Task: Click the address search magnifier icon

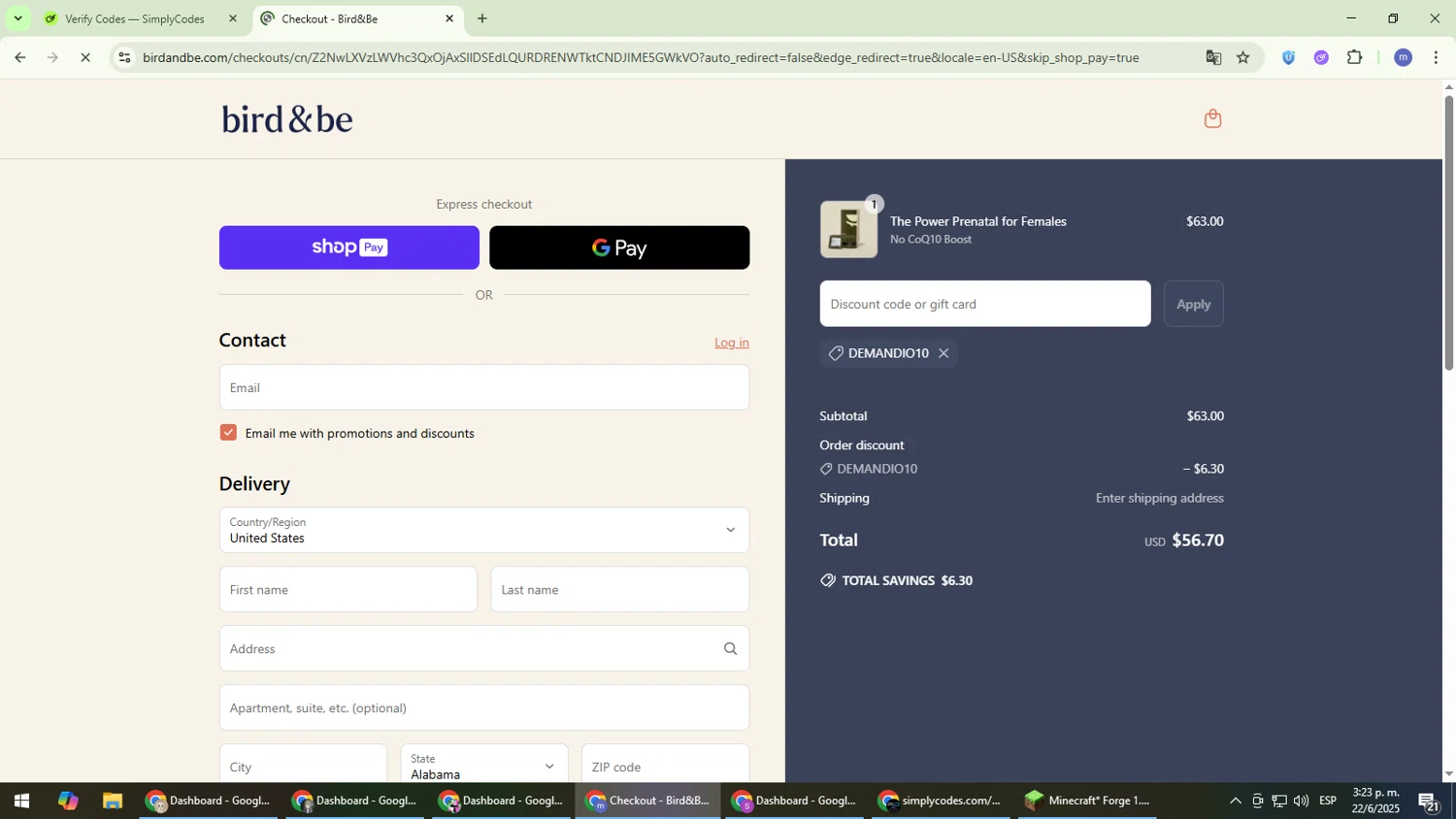Action: point(730,649)
